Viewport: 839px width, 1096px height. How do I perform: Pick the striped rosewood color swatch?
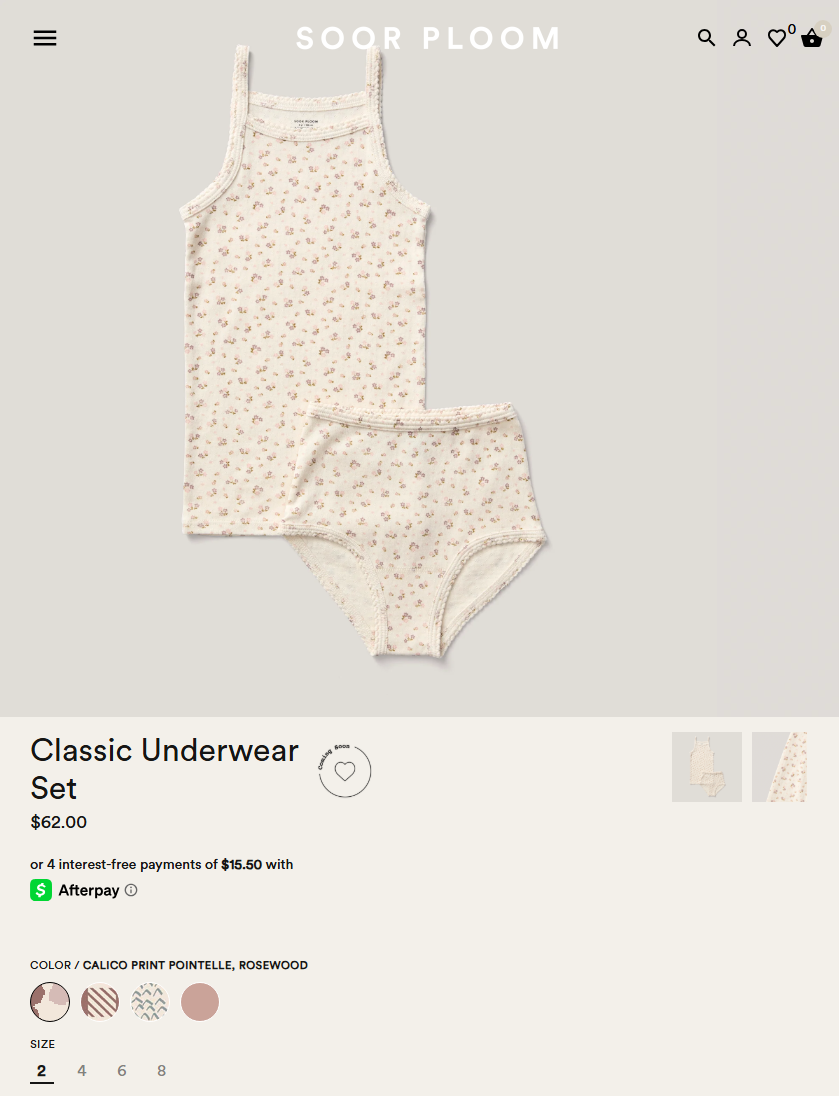coord(100,1002)
